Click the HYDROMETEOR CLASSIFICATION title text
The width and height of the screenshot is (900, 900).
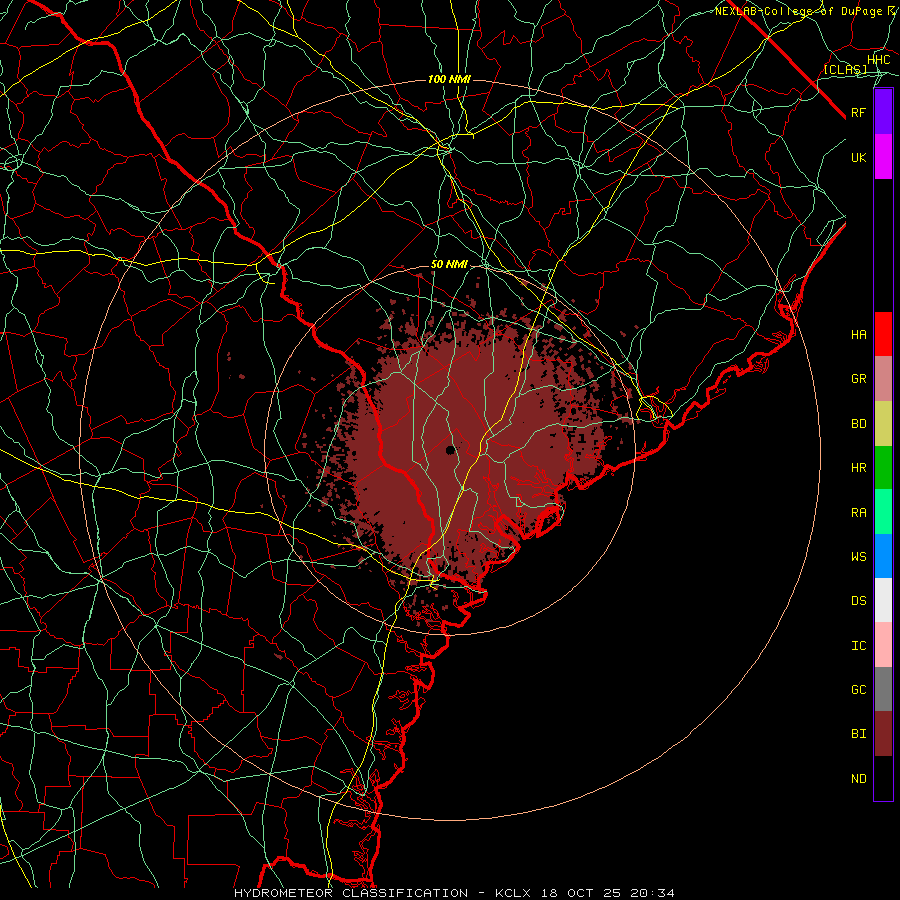(351, 893)
